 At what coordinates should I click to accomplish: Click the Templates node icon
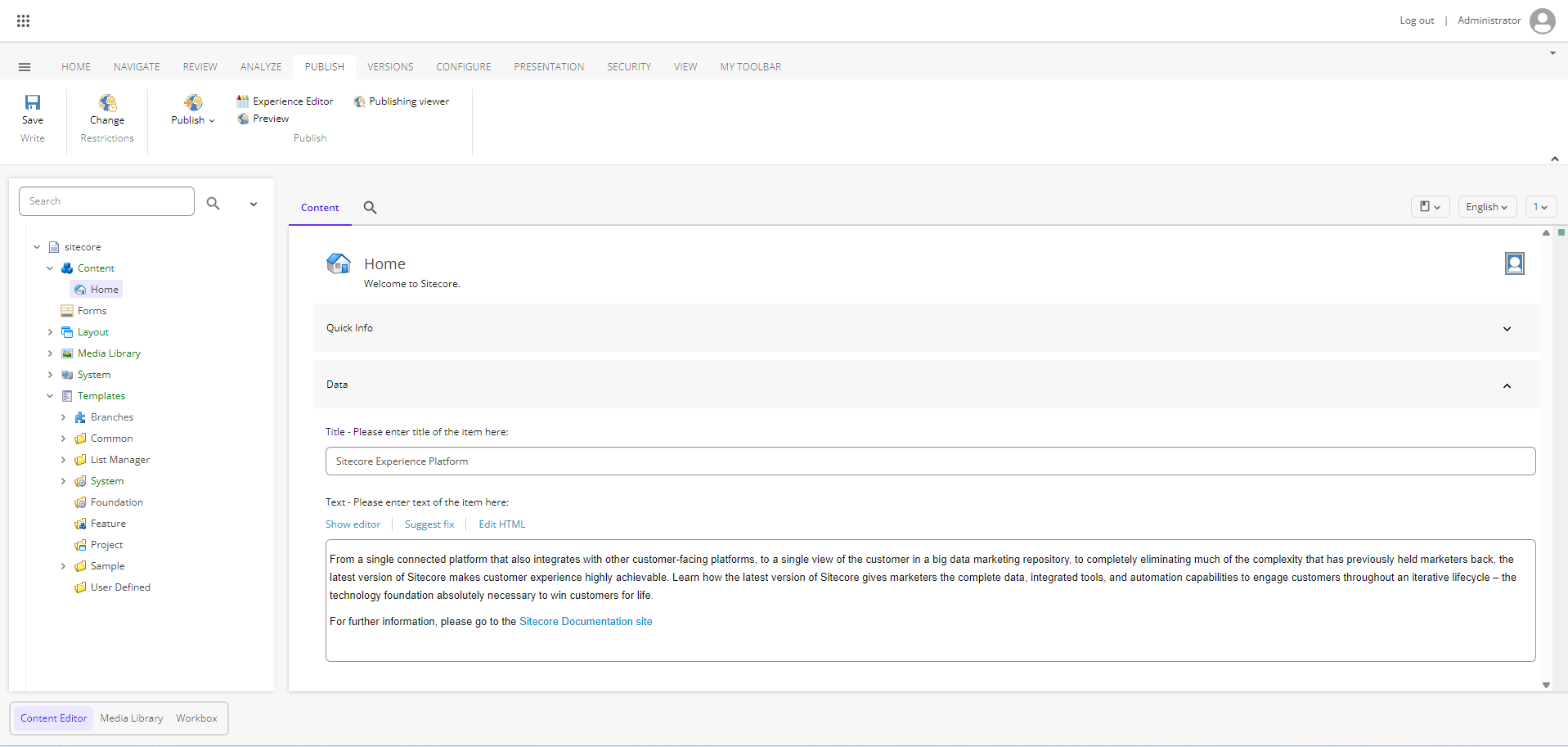[67, 396]
